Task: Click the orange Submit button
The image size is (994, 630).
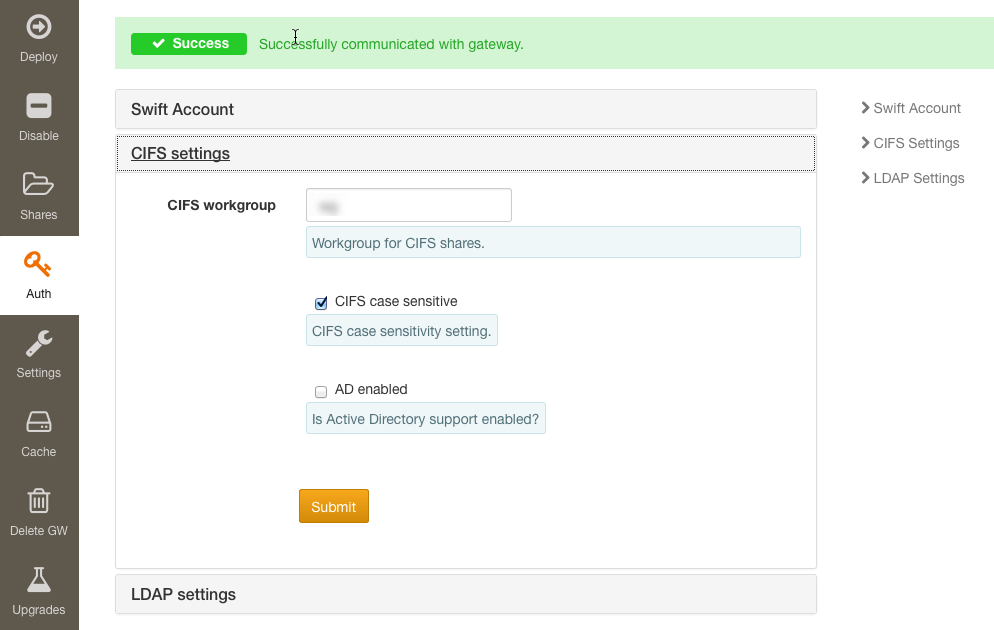Action: tap(334, 506)
